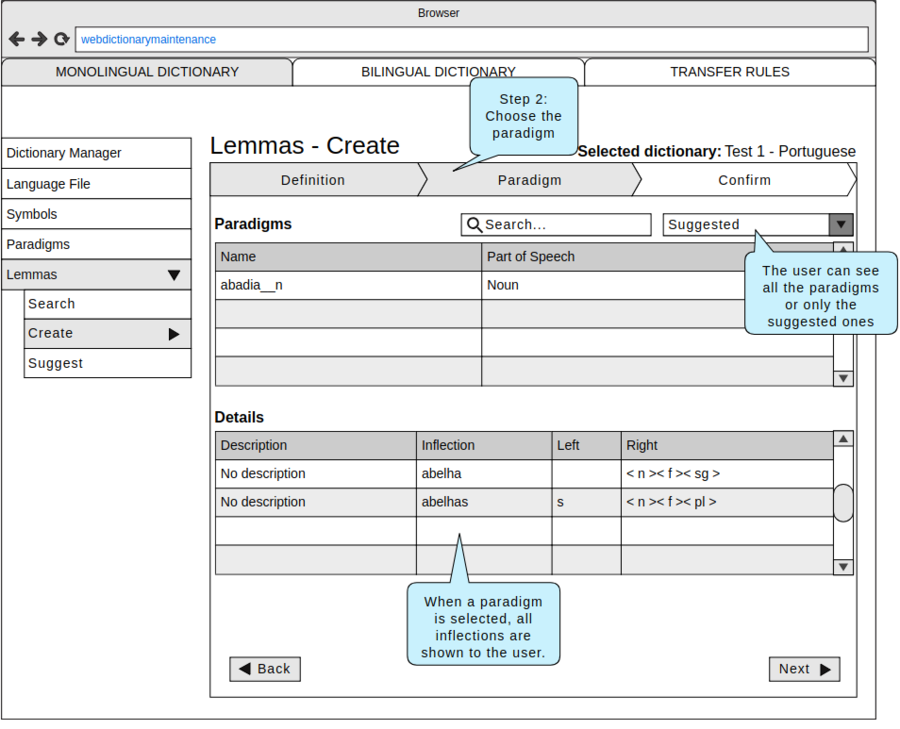Click the browser forward arrow icon
This screenshot has height=729, width=900.
tap(39, 39)
